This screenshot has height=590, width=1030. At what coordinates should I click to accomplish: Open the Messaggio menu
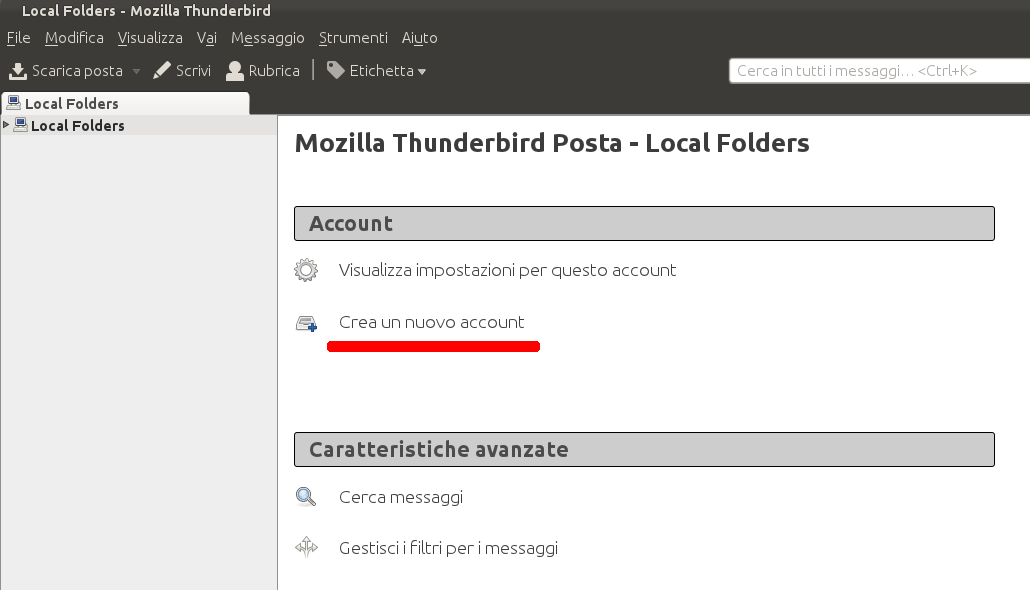[267, 38]
